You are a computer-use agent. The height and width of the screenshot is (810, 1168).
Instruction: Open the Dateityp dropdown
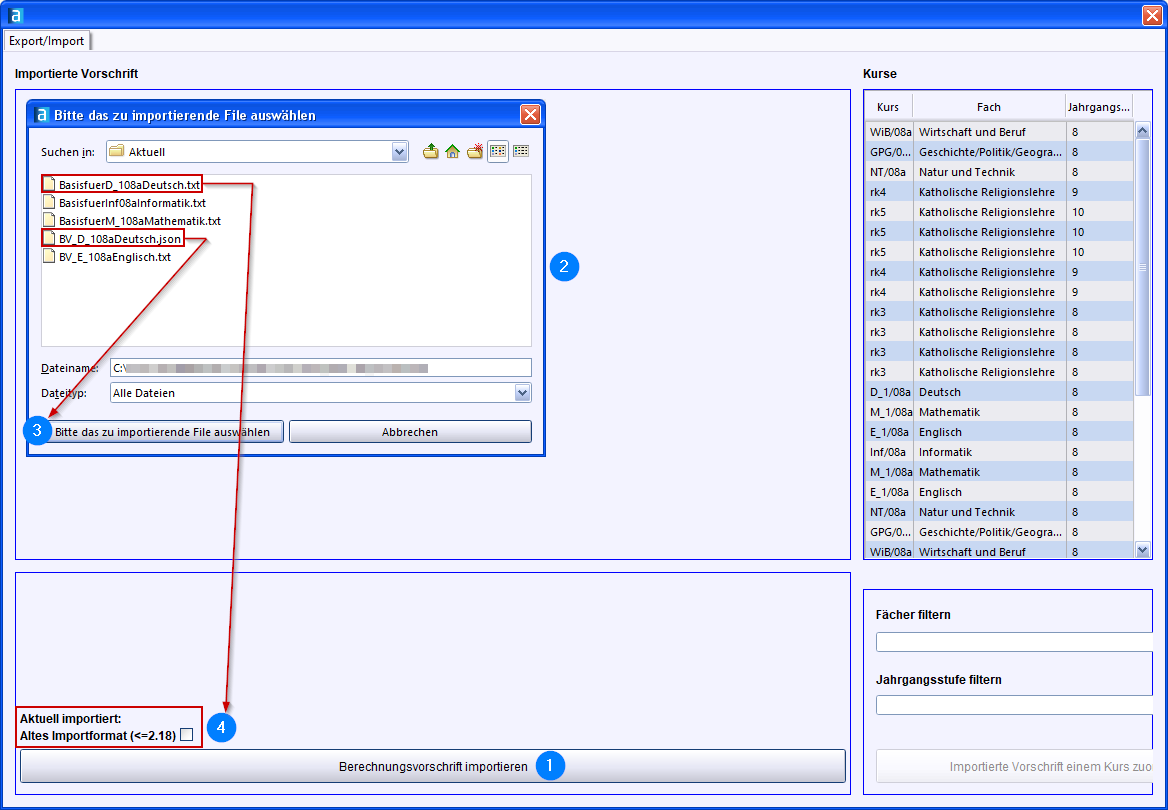pos(522,393)
